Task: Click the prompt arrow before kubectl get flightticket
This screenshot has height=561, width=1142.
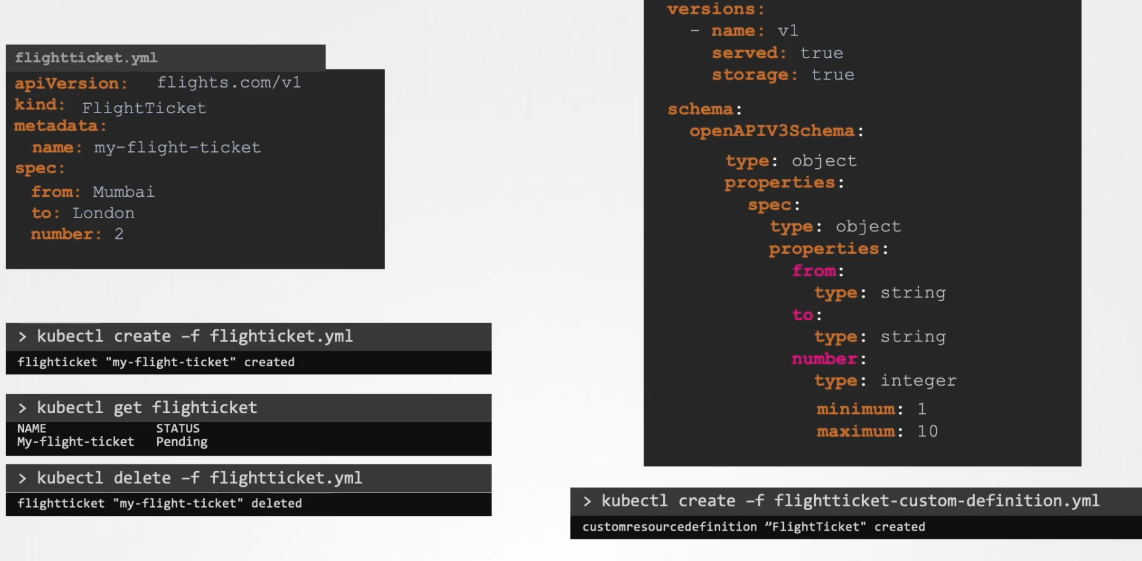Action: coord(22,407)
